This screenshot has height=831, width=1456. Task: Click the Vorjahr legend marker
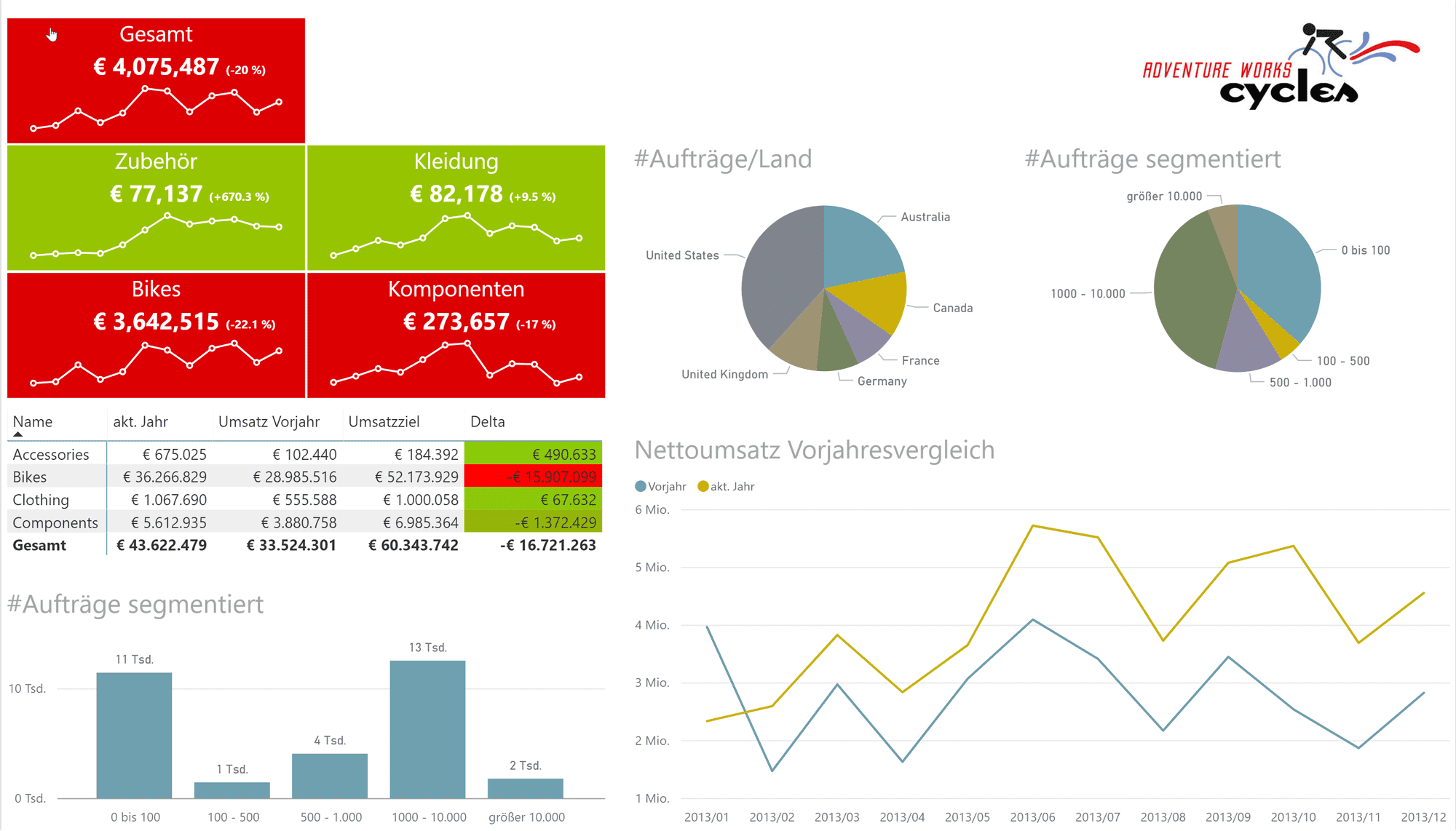(641, 486)
